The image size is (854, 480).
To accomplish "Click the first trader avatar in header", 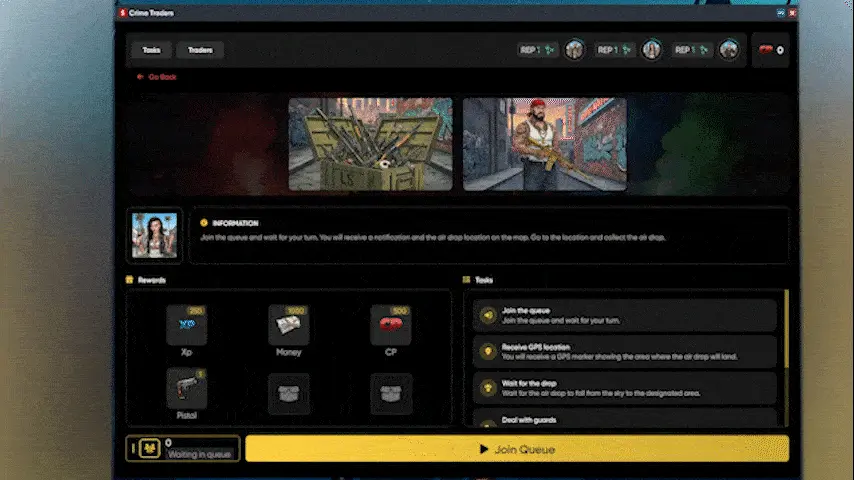I will coord(574,50).
